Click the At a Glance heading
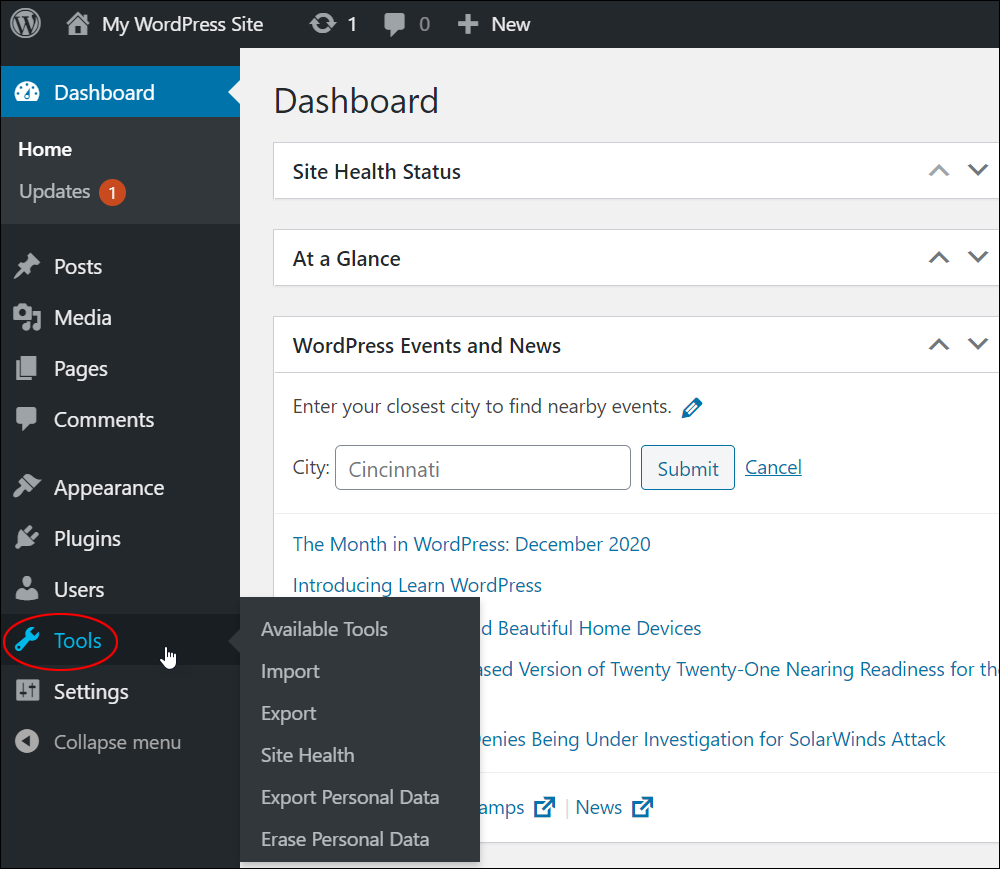The image size is (1000, 869). coord(346,259)
